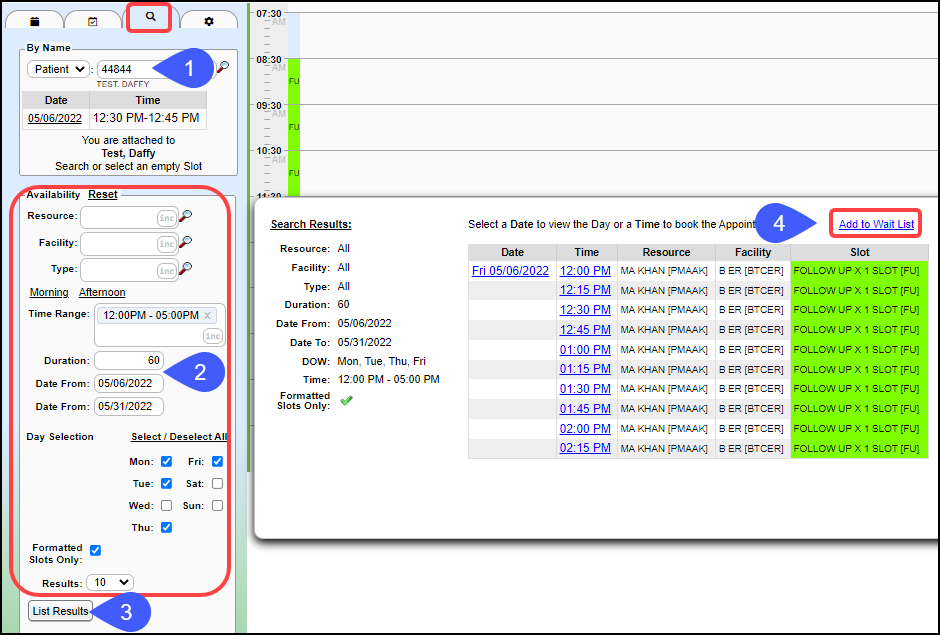Click the Duration input field
940x635 pixels.
point(129,360)
